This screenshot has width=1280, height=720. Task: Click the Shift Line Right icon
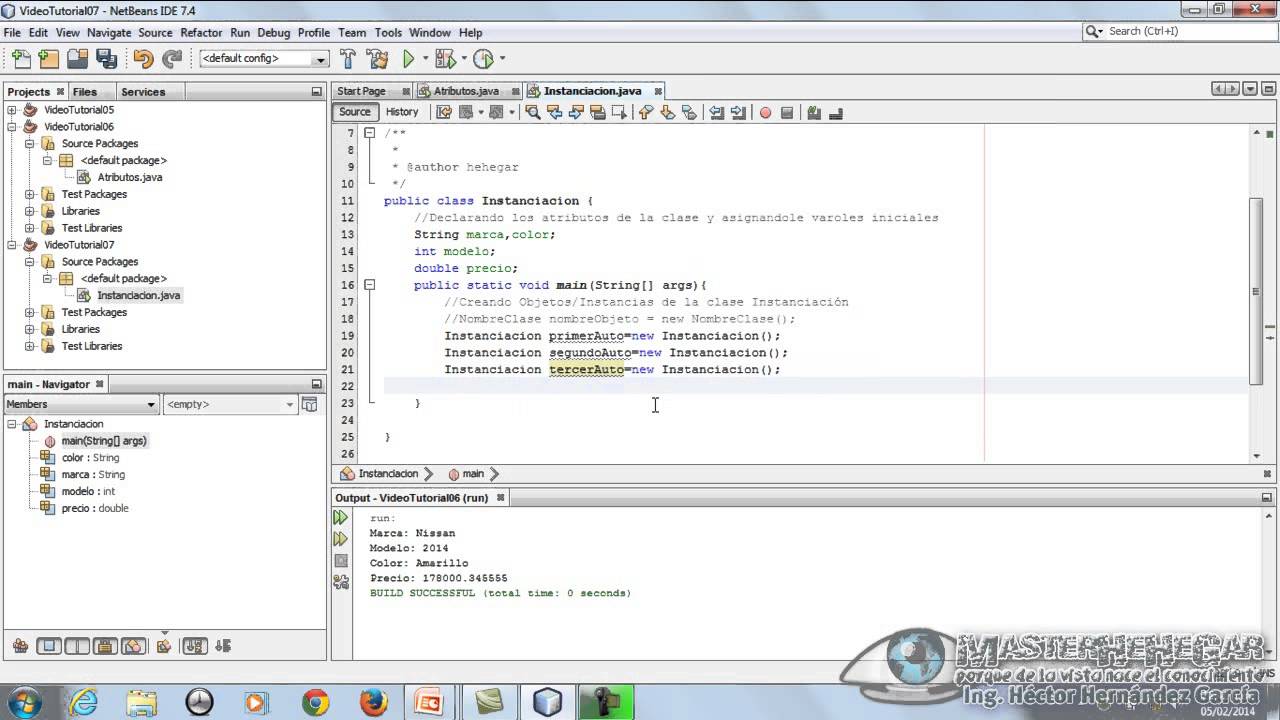pyautogui.click(x=738, y=112)
